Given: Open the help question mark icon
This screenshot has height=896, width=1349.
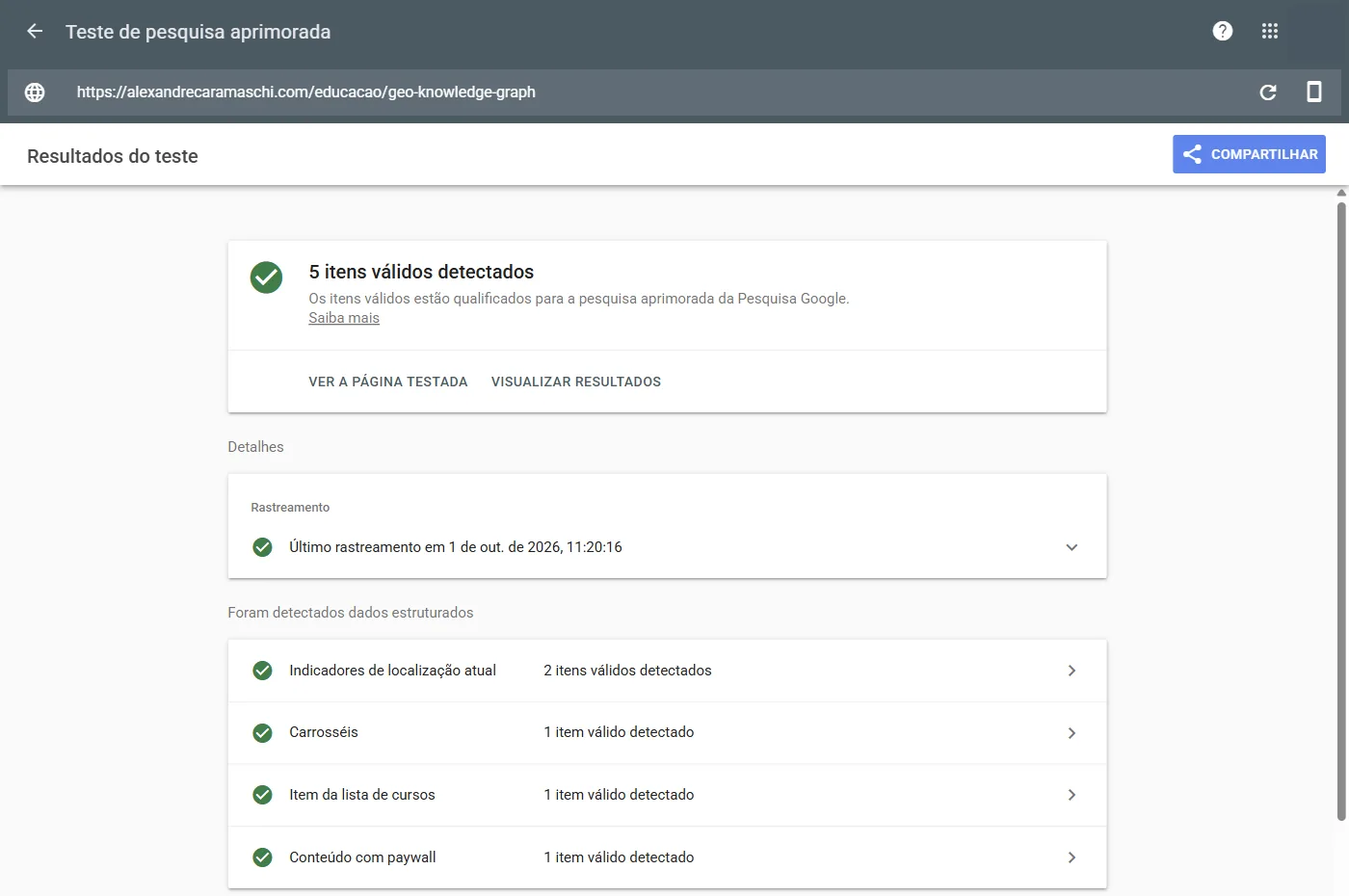Looking at the screenshot, I should pos(1223,31).
